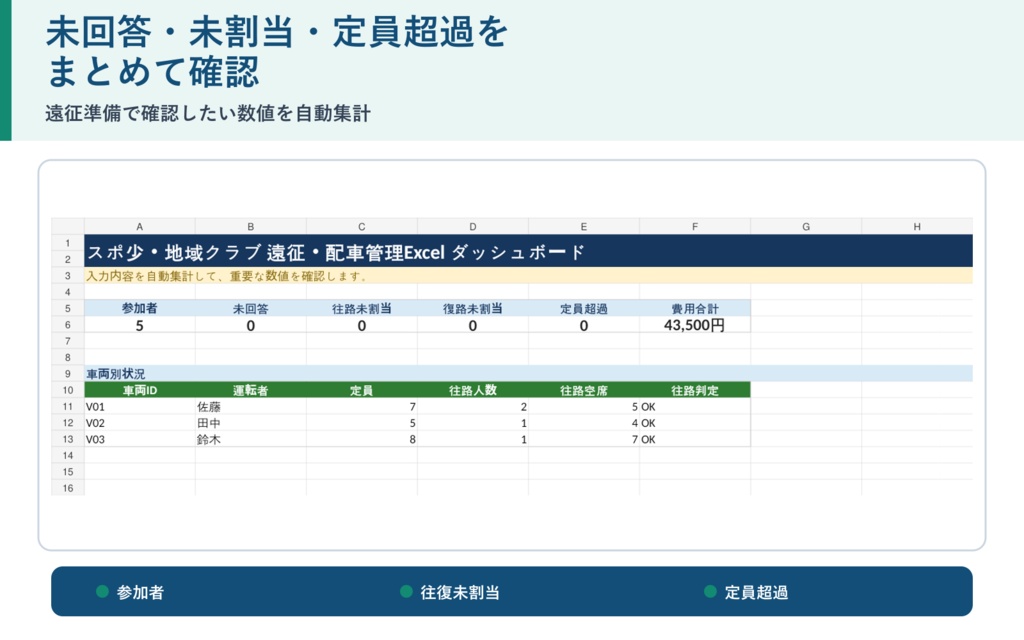
Task: Click the 車両ID column header cell
Action: coord(140,390)
